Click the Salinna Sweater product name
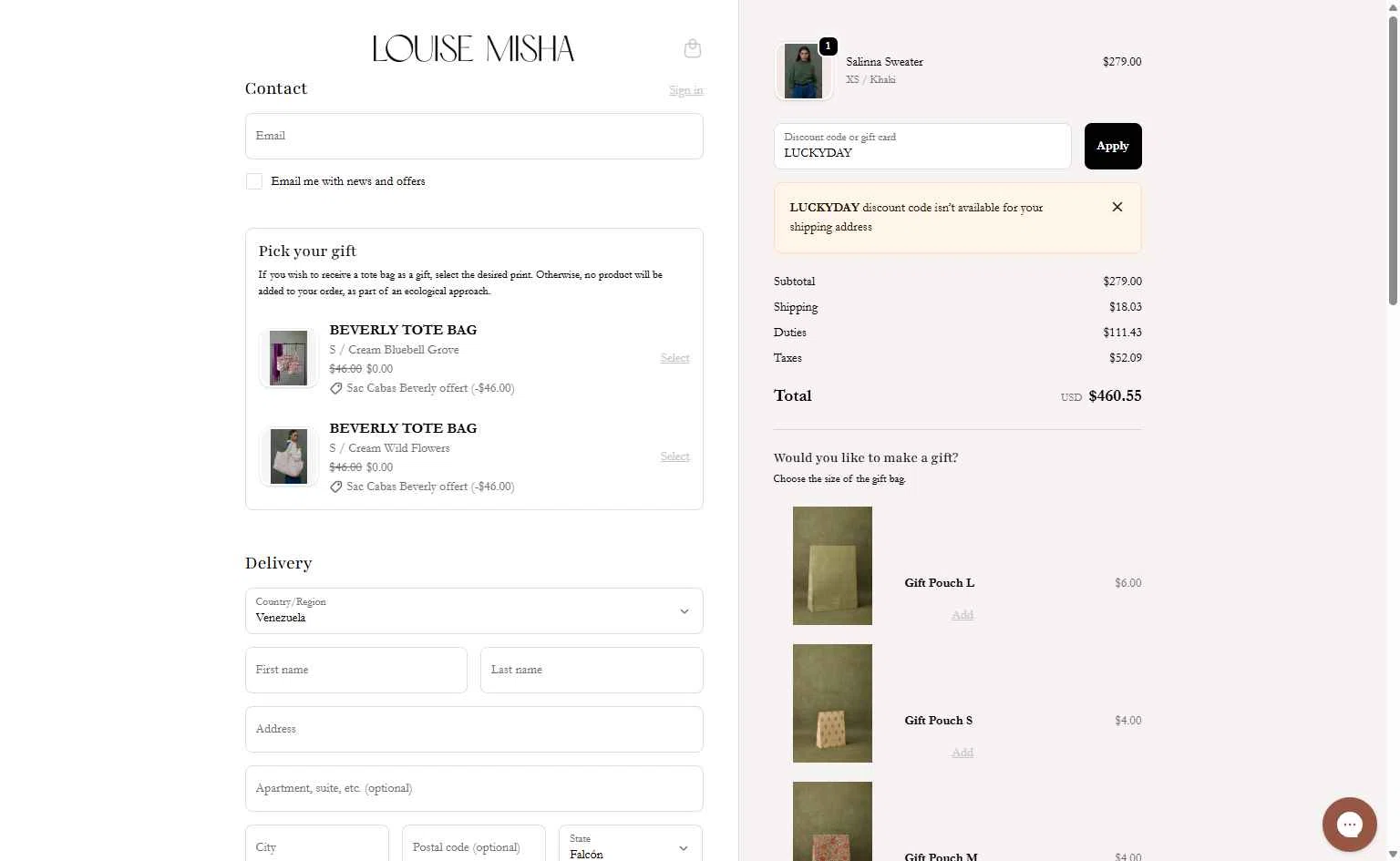 [x=884, y=62]
